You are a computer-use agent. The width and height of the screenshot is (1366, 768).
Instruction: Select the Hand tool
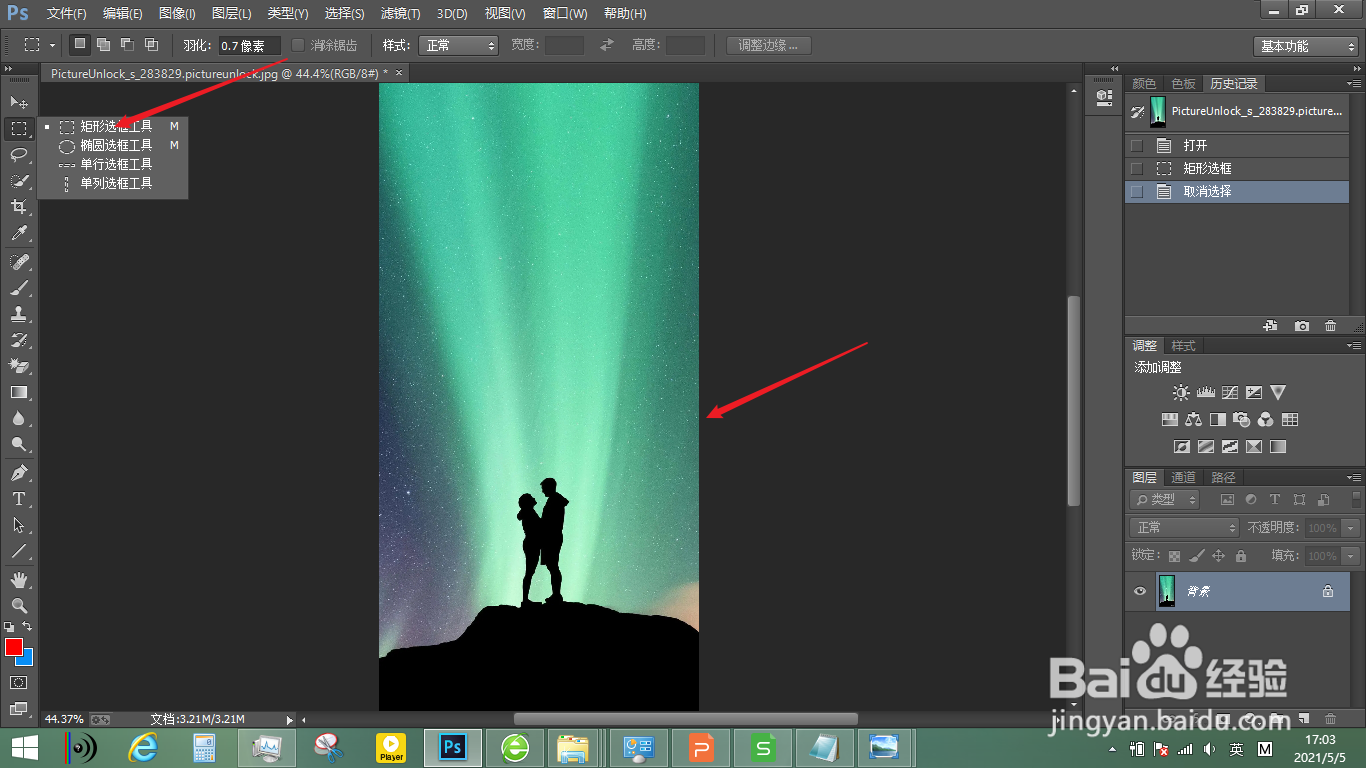[19, 579]
